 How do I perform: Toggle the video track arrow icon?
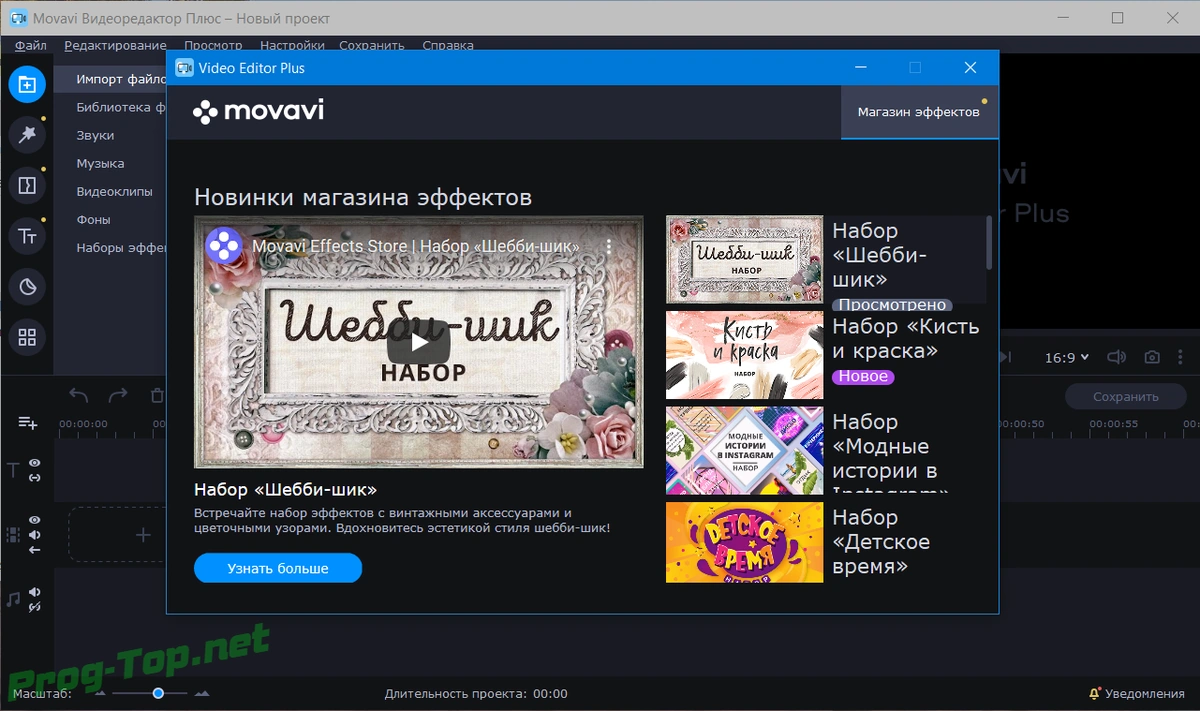pyautogui.click(x=35, y=550)
